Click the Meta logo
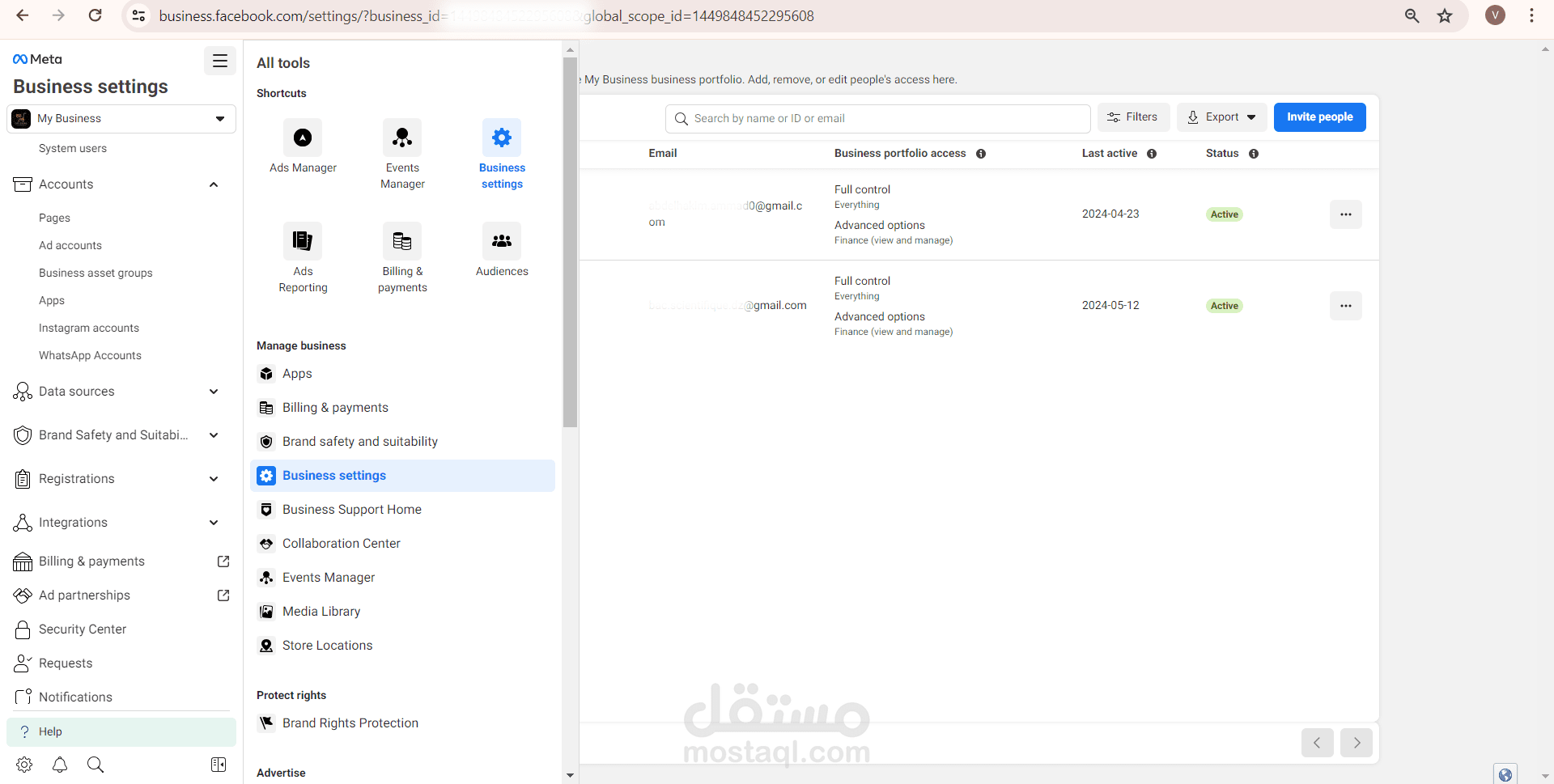The image size is (1554, 784). pyautogui.click(x=37, y=59)
